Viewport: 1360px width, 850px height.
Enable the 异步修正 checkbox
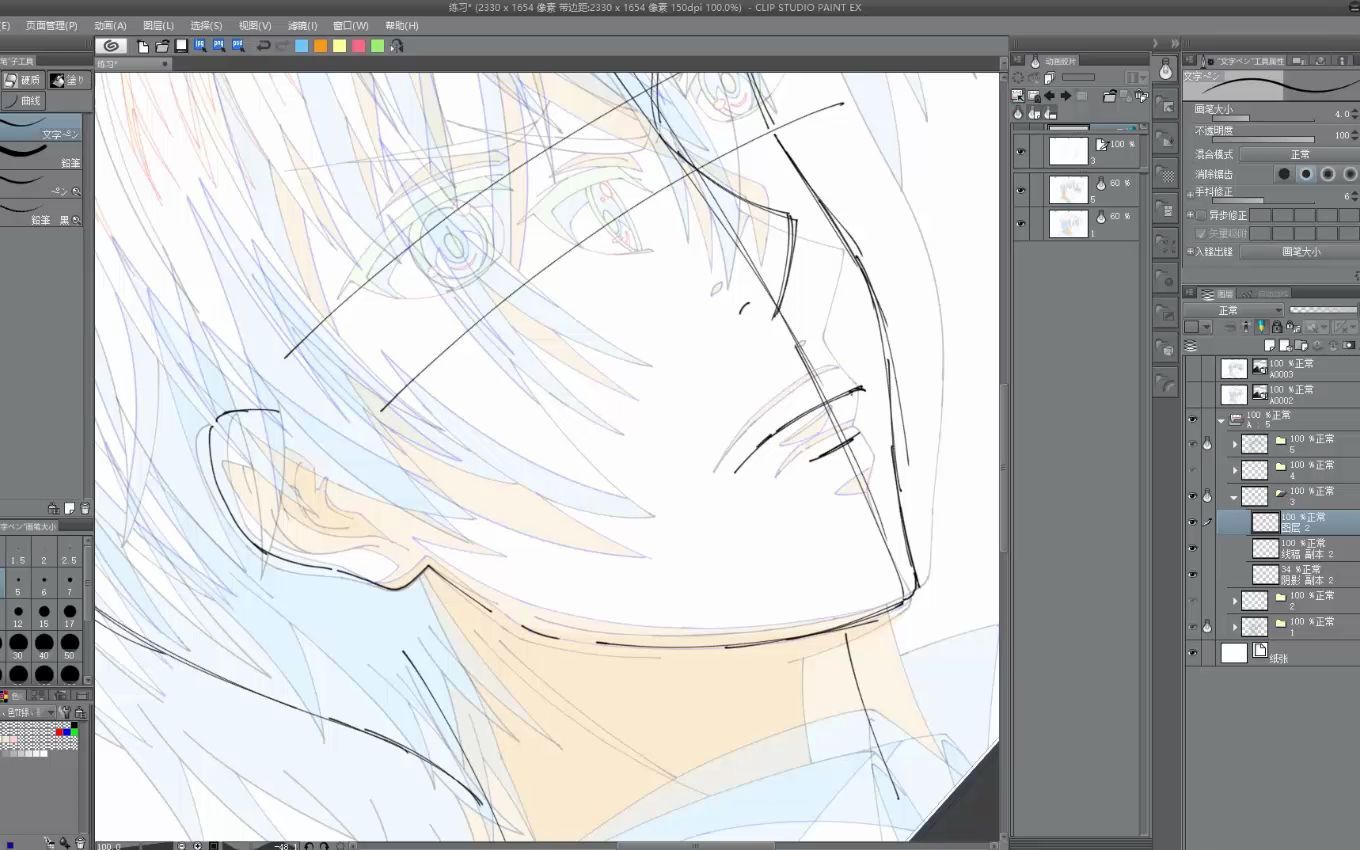pyautogui.click(x=1202, y=215)
